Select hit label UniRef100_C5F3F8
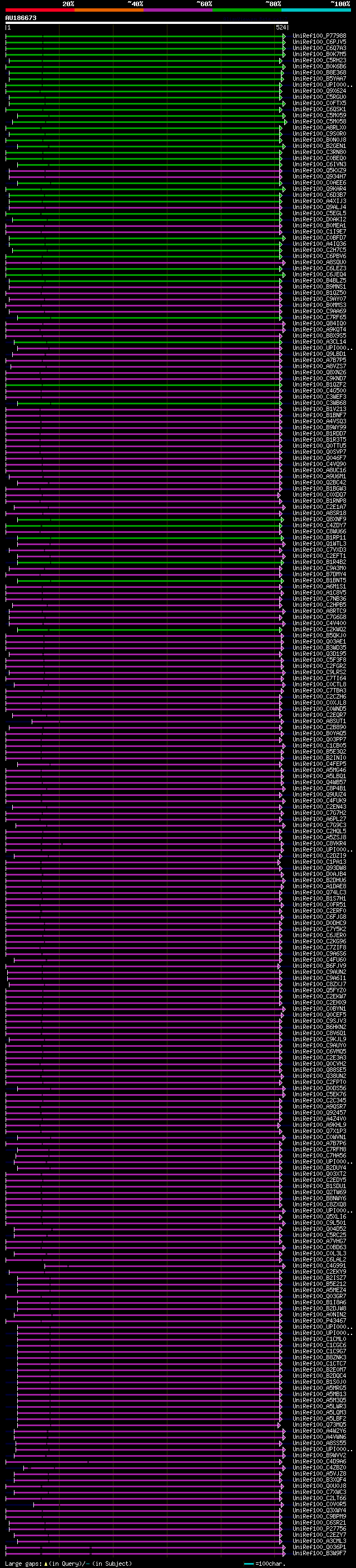The width and height of the screenshot is (356, 1568). pos(319,659)
